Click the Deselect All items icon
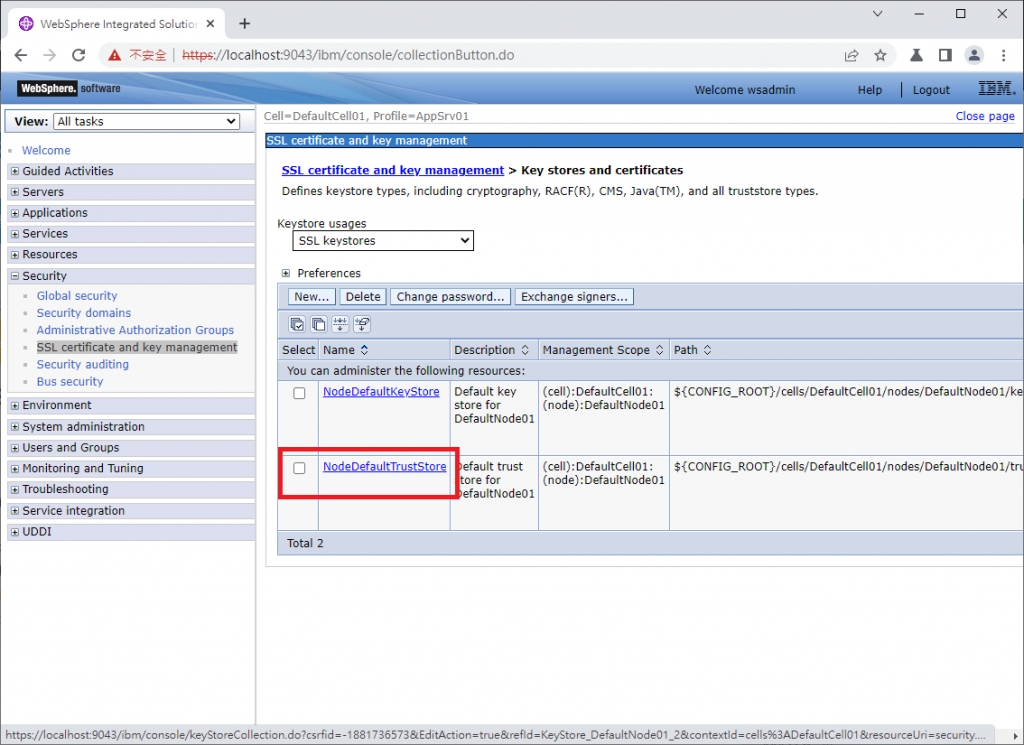1024x745 pixels. [319, 324]
